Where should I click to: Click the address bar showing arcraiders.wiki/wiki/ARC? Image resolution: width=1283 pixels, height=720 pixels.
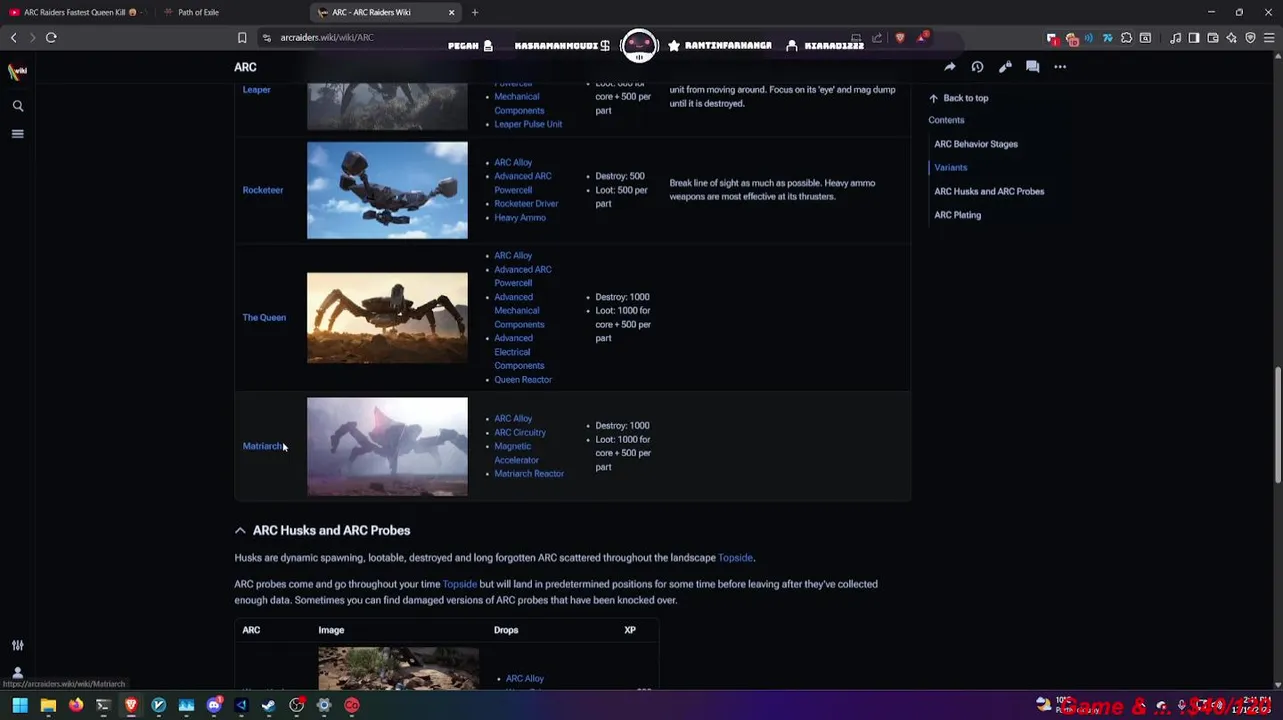pos(326,38)
